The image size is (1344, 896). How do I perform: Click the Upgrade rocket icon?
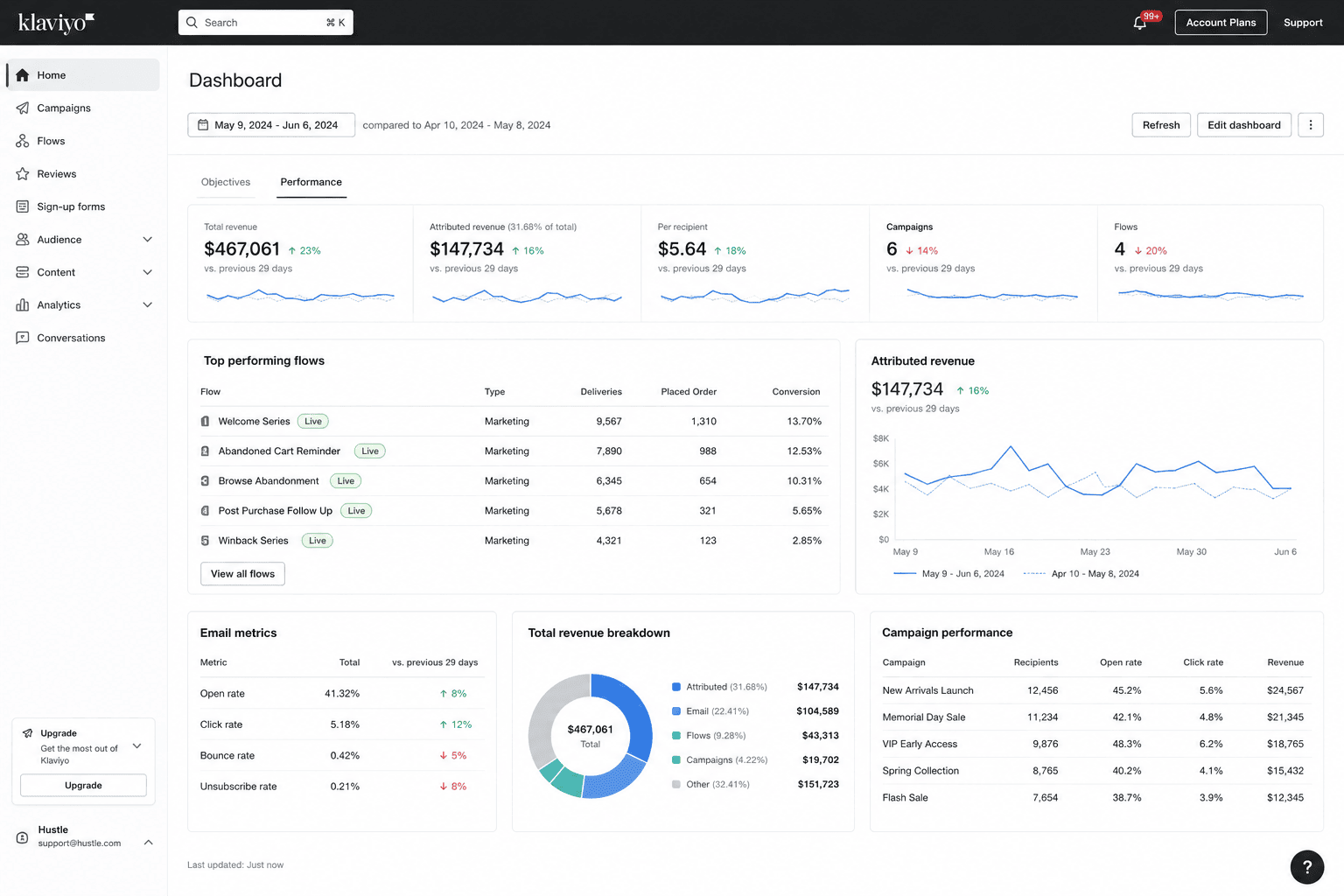[27, 733]
